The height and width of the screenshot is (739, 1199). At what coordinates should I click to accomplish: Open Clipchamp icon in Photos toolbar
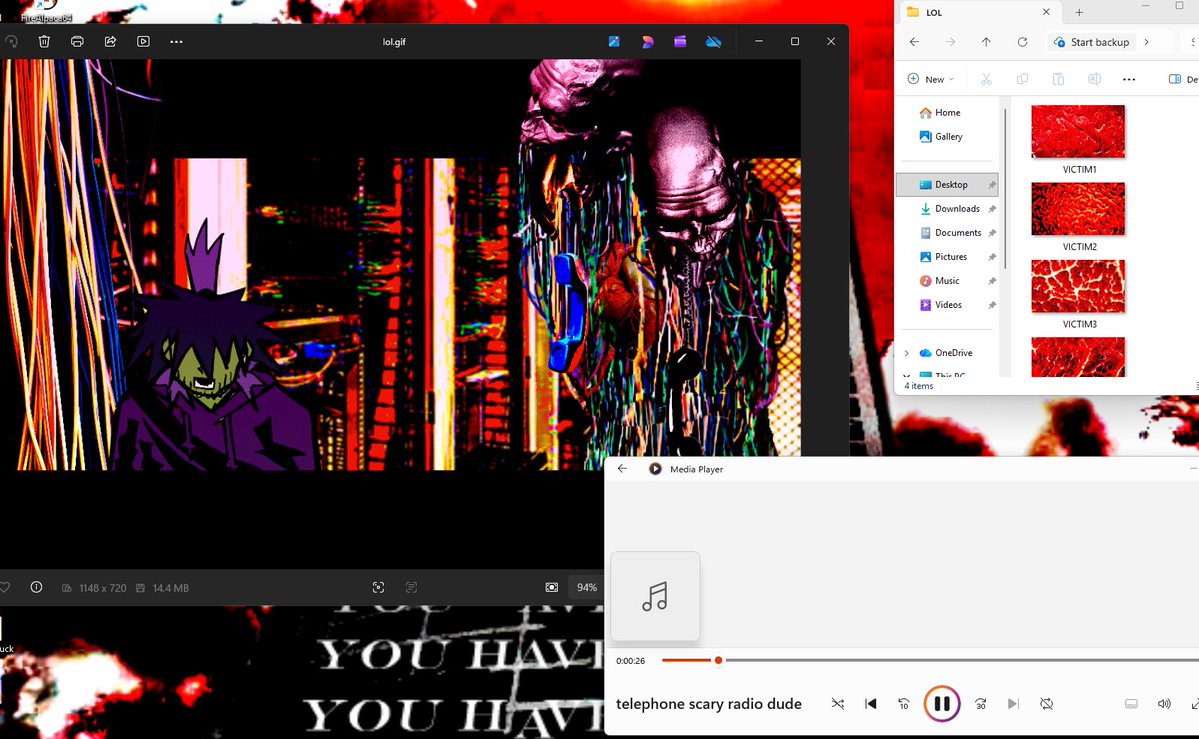[x=680, y=41]
